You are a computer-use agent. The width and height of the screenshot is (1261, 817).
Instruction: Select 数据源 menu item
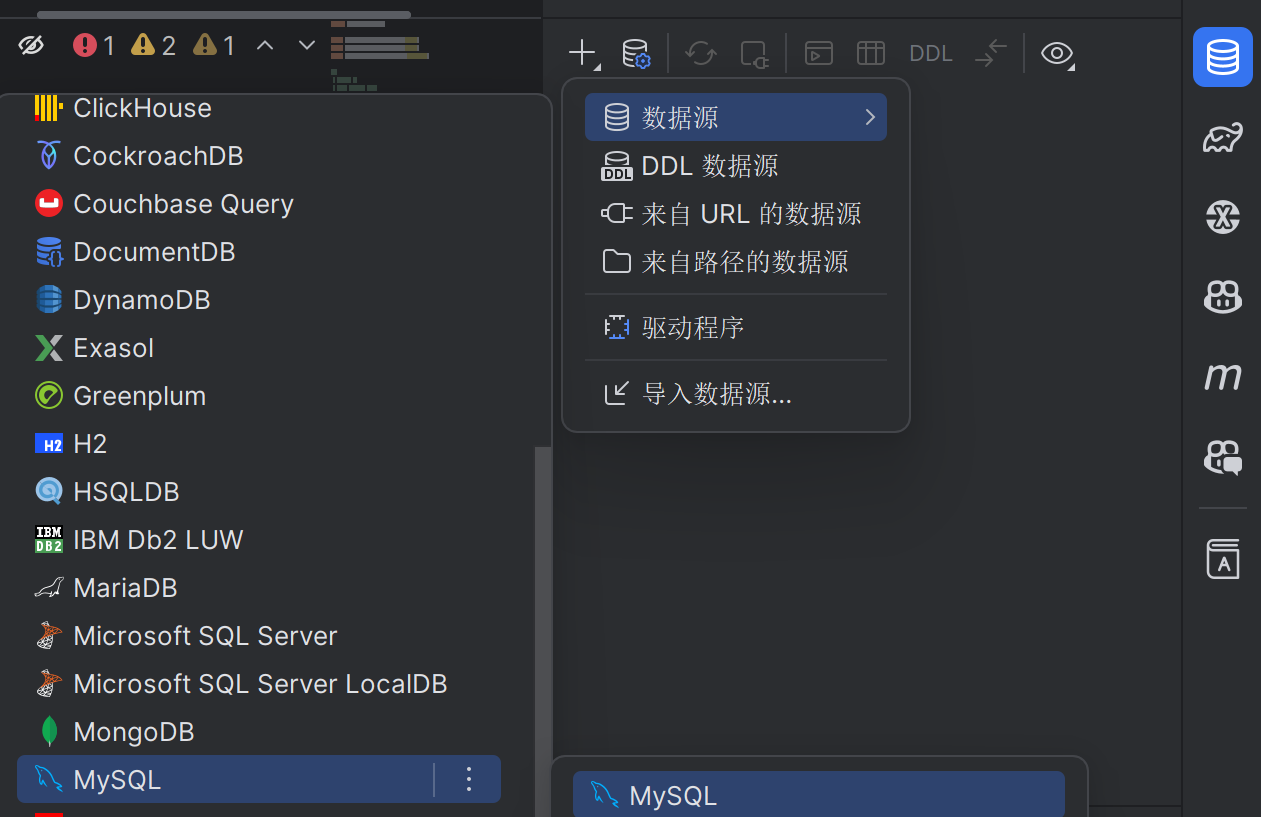(x=735, y=118)
